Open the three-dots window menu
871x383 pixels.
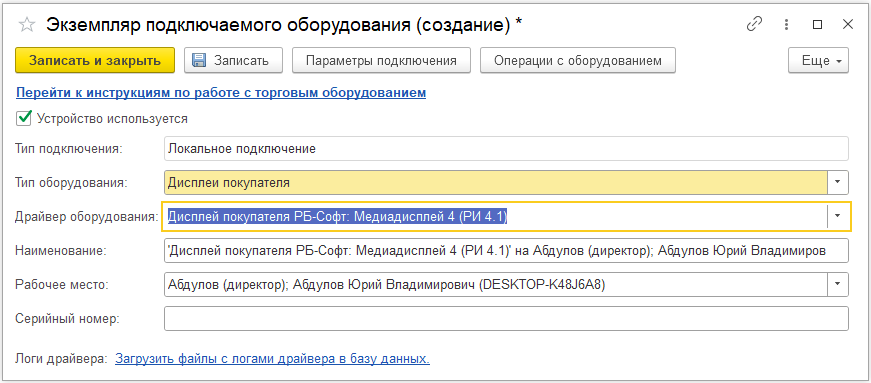click(786, 24)
